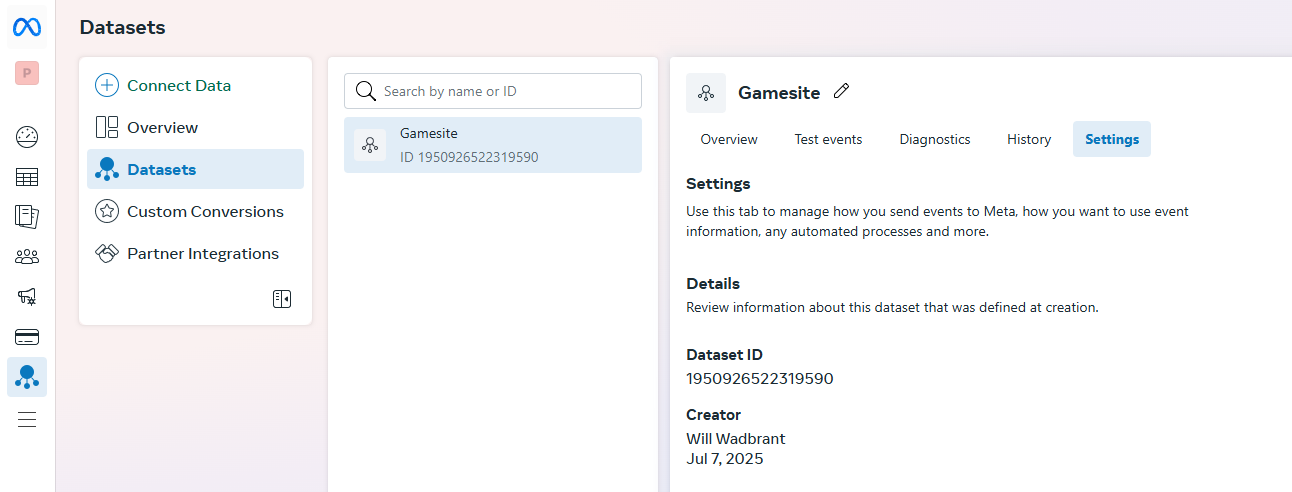1292x492 pixels.
Task: Switch to the dataset Overview tab
Action: pyautogui.click(x=729, y=139)
